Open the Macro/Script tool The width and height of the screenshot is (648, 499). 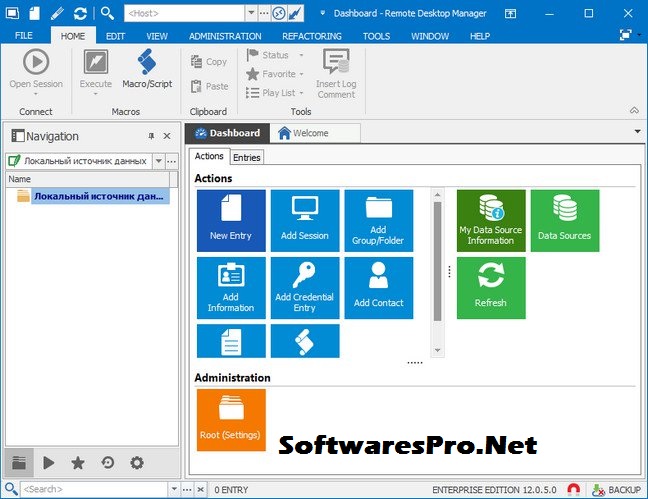tap(147, 69)
